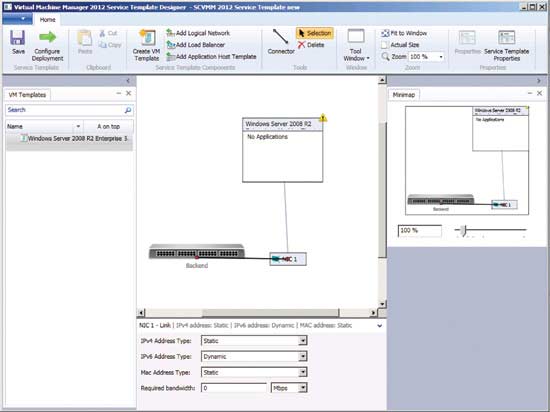Add Load Balancer component
This screenshot has height=412, width=550.
[x=196, y=45]
